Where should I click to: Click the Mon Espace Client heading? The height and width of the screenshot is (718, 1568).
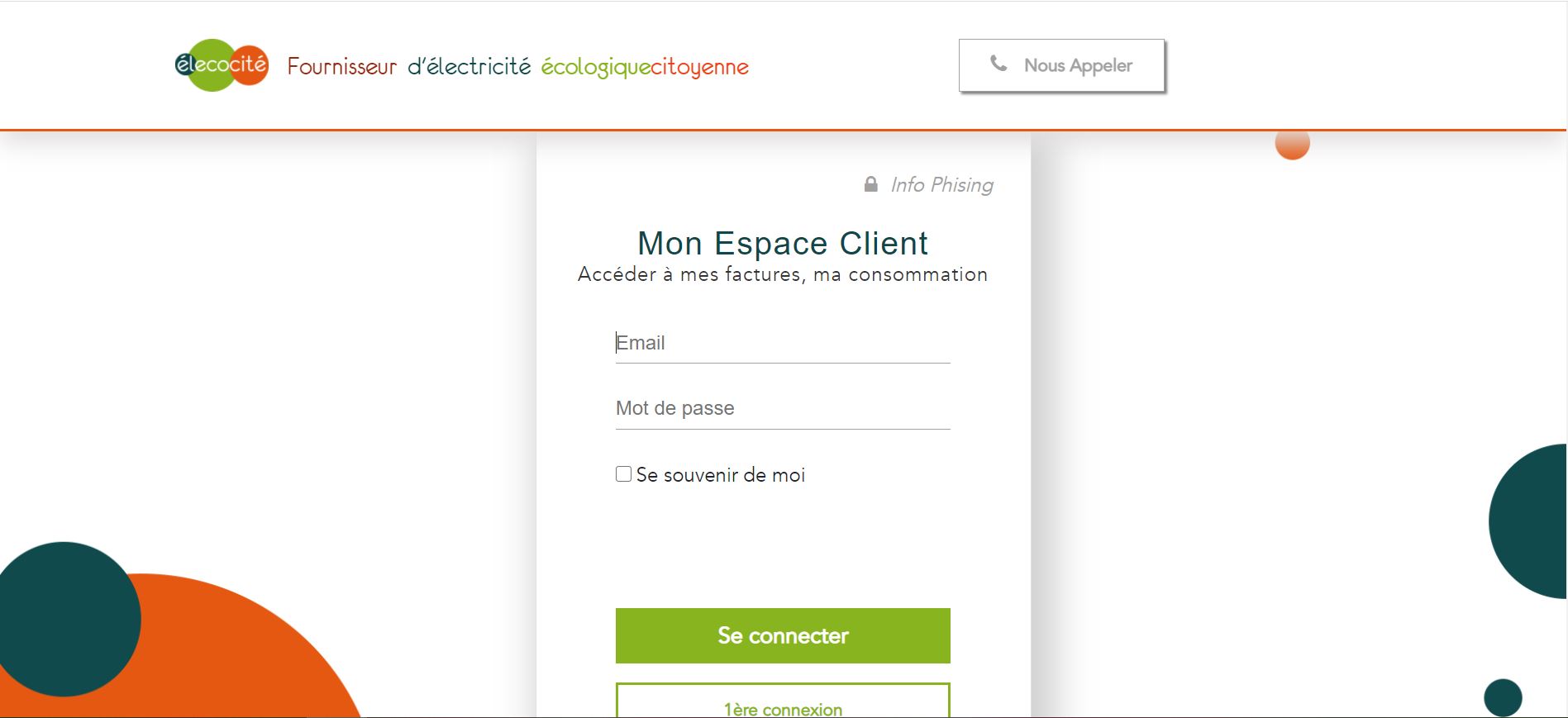(783, 243)
